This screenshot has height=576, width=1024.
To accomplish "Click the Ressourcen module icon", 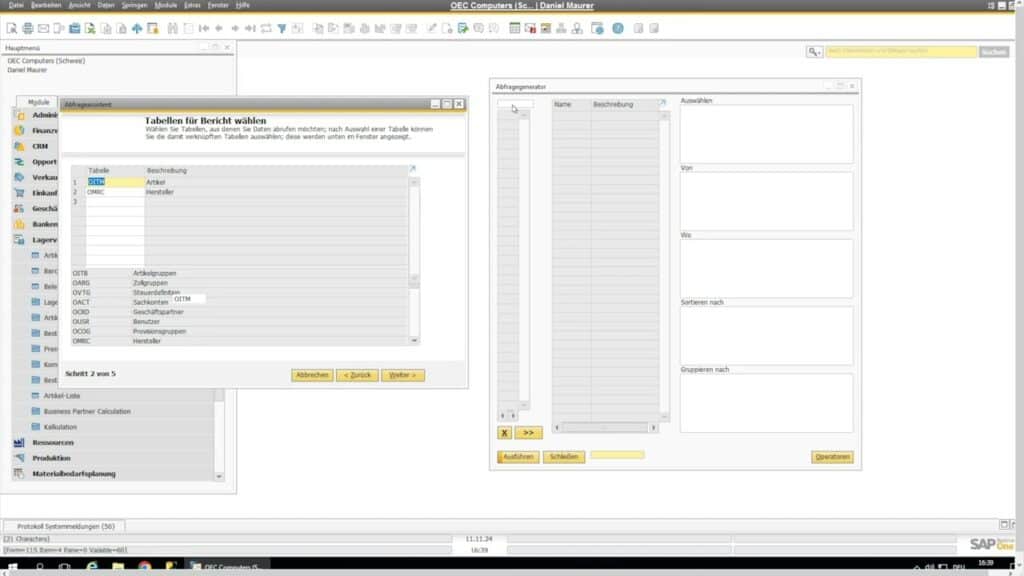I will (x=19, y=442).
